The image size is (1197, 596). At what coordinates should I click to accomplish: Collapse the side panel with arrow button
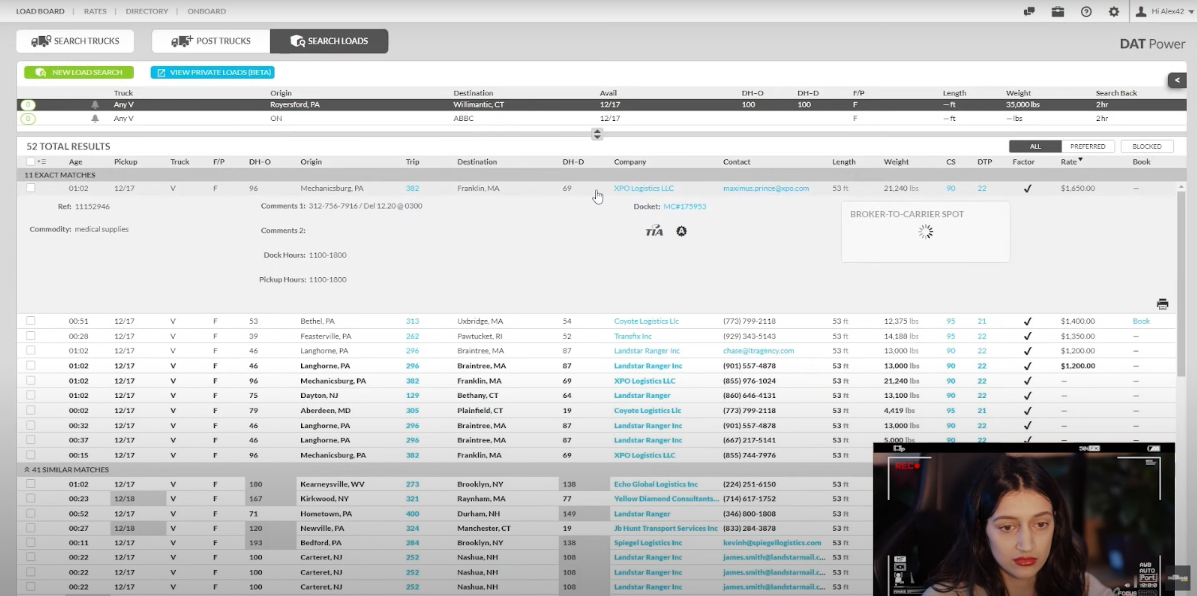pyautogui.click(x=1176, y=80)
